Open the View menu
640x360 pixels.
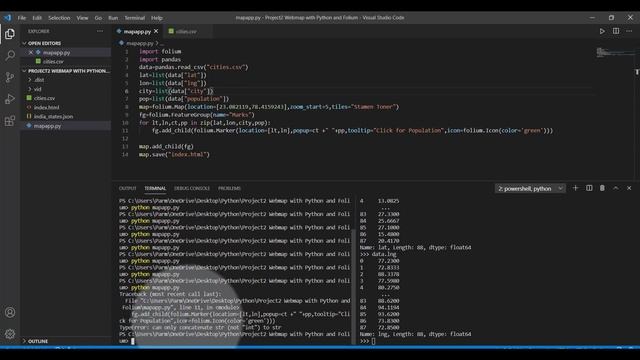pyautogui.click(x=82, y=18)
